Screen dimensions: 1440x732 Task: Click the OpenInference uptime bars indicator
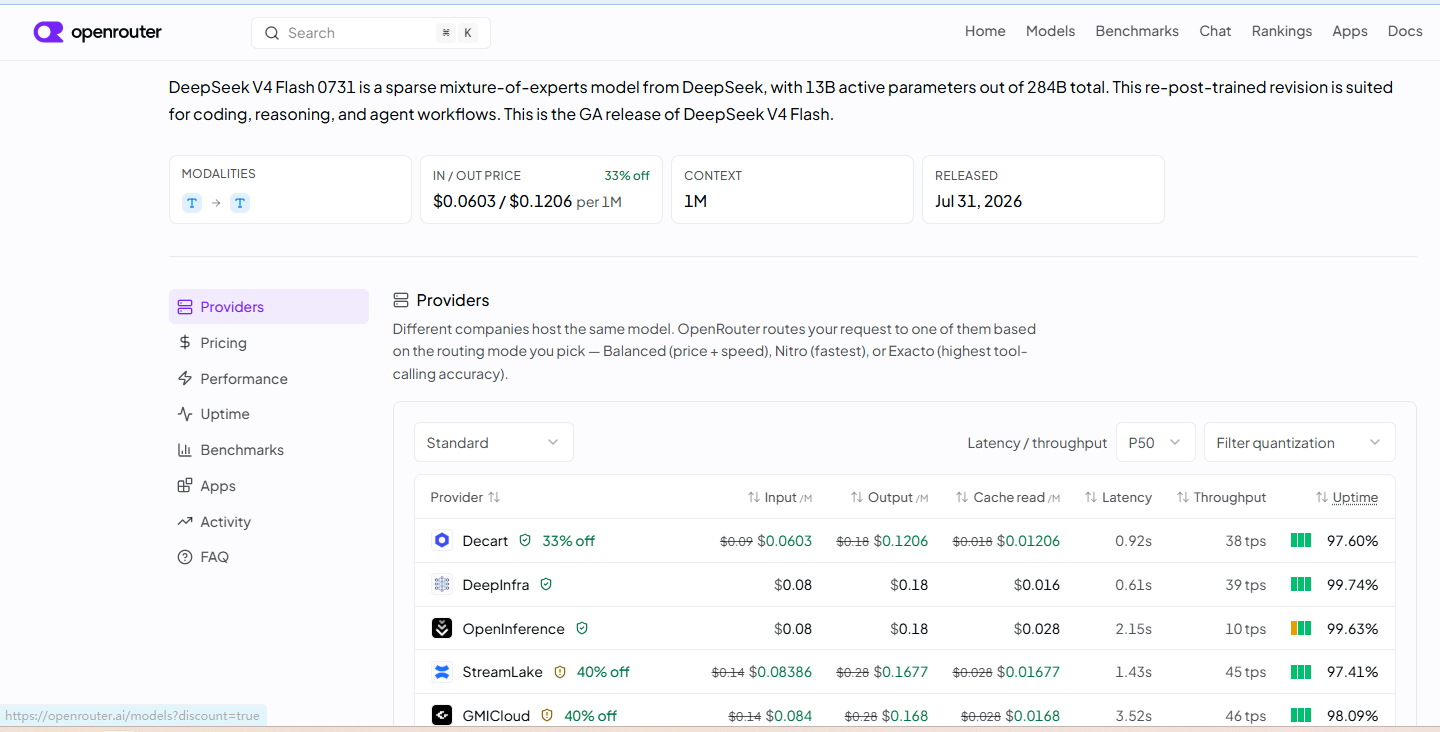(x=1301, y=629)
